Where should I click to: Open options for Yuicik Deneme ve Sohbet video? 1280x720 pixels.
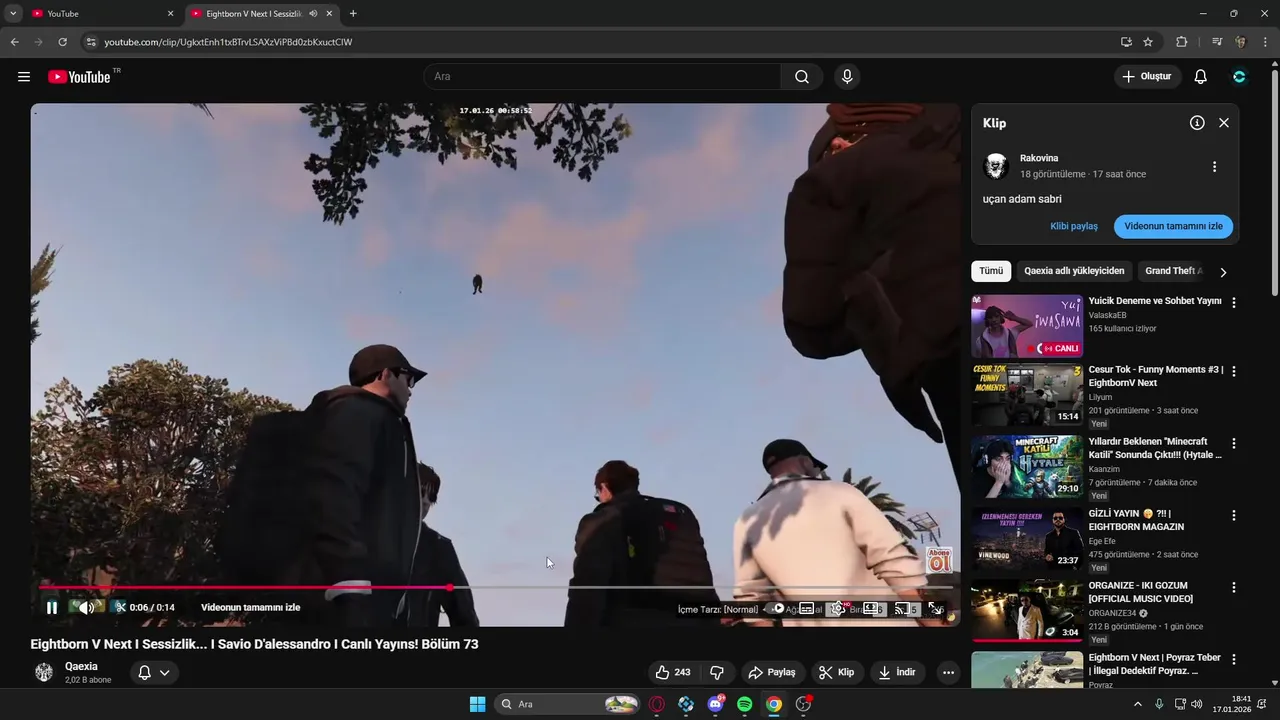pos(1233,302)
